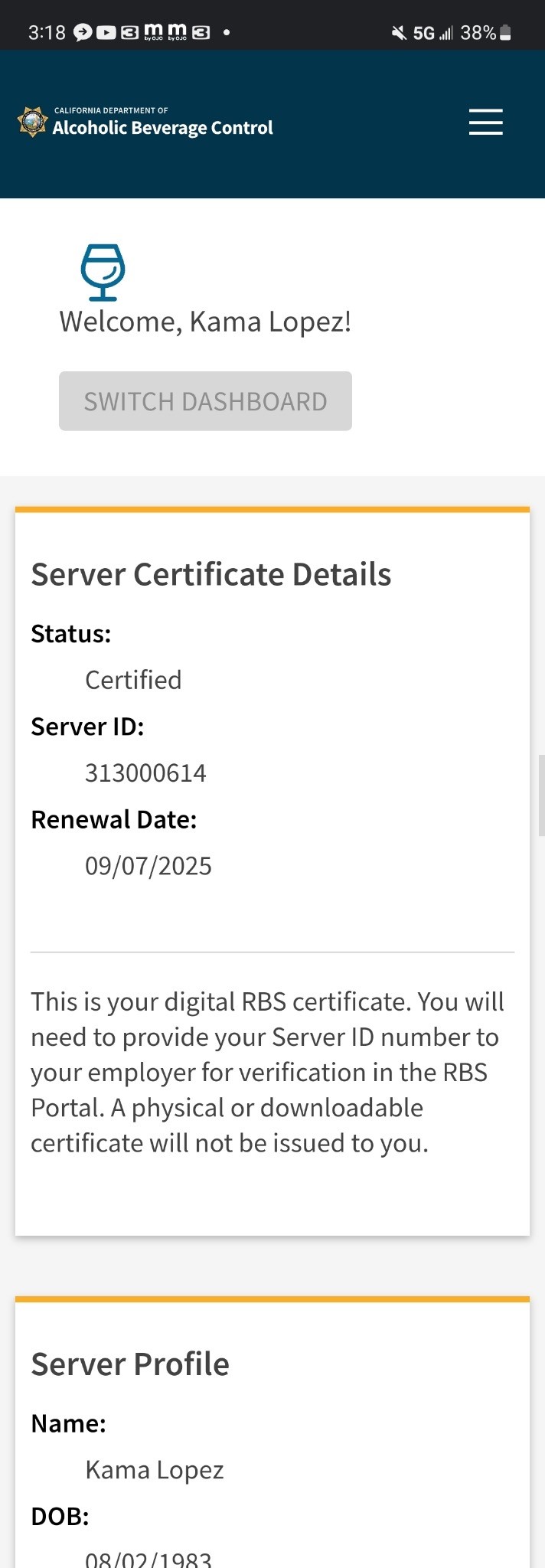Tap the wine glass icon
The image size is (545, 1568).
point(103,272)
